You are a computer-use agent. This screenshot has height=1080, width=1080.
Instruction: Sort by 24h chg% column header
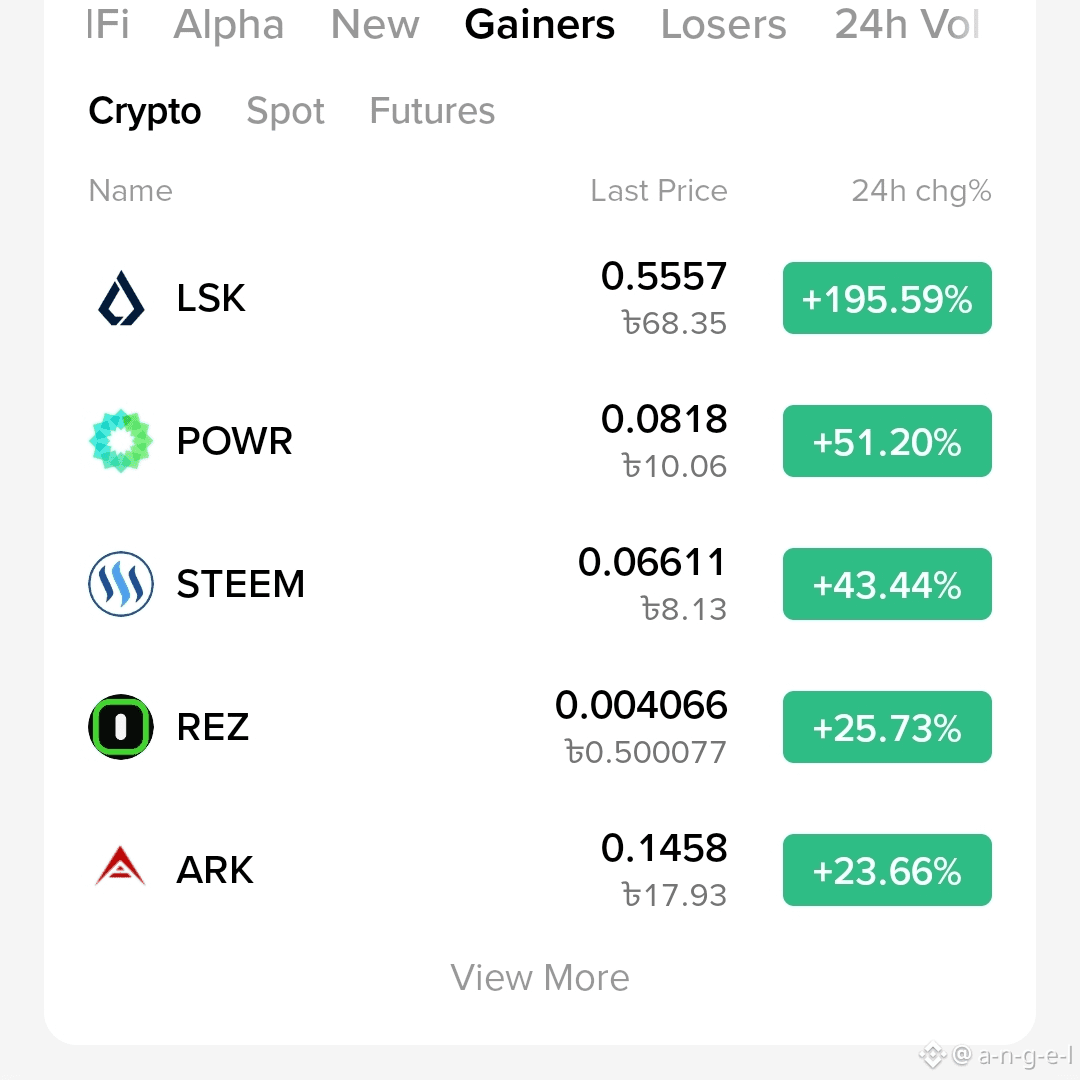coord(922,191)
